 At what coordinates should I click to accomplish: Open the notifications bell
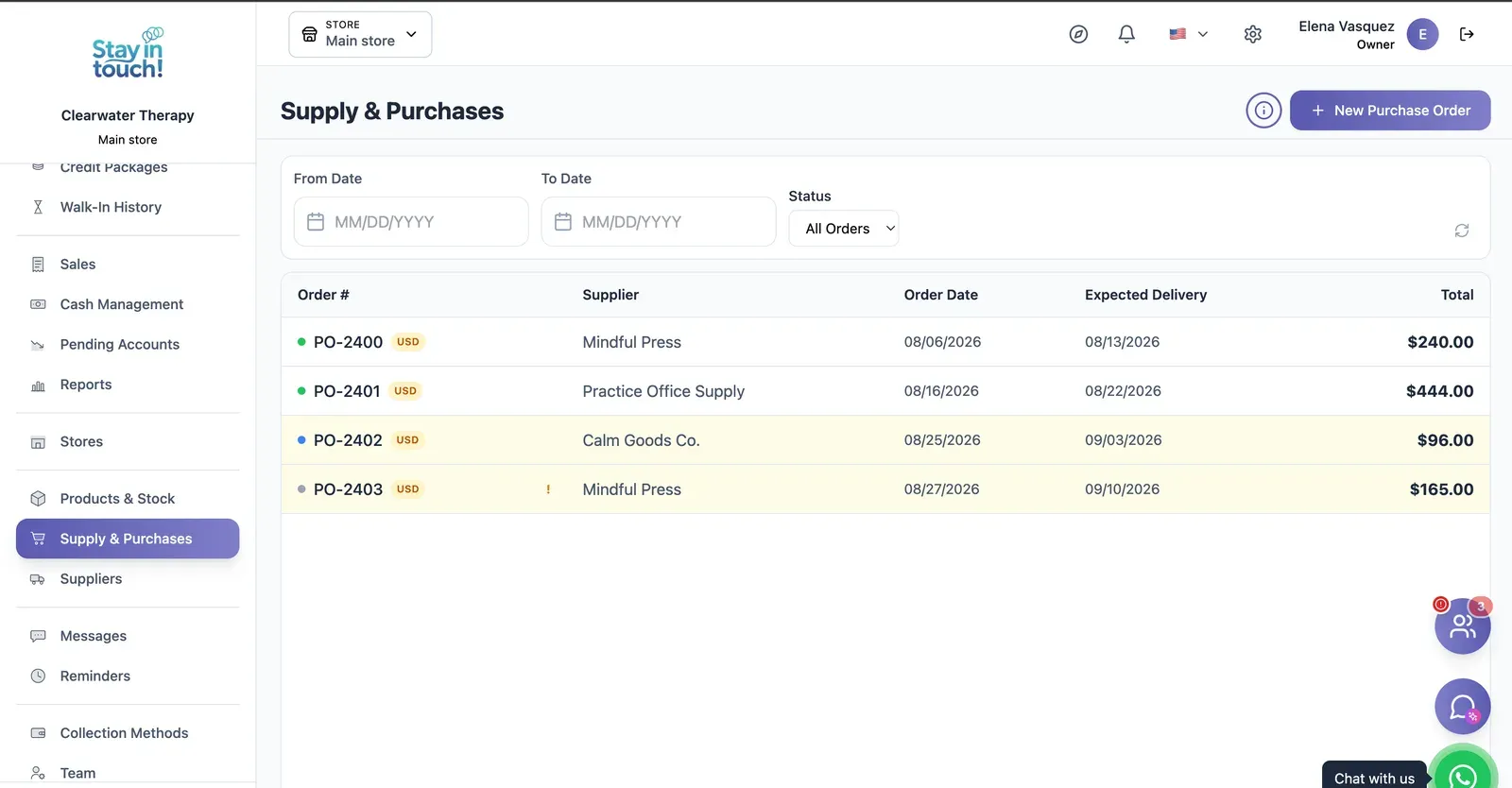click(1126, 34)
